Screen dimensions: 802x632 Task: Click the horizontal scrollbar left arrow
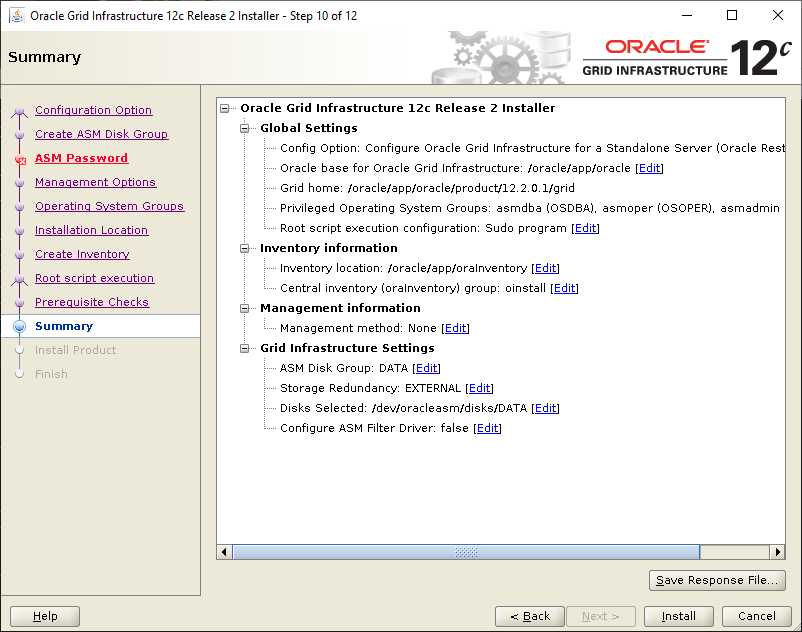(224, 552)
